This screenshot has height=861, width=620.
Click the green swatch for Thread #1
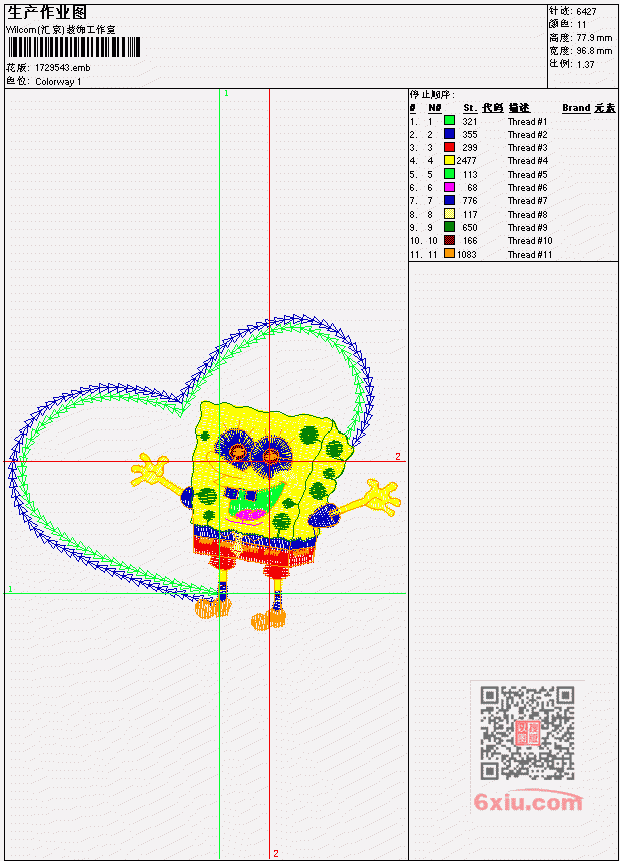(449, 120)
